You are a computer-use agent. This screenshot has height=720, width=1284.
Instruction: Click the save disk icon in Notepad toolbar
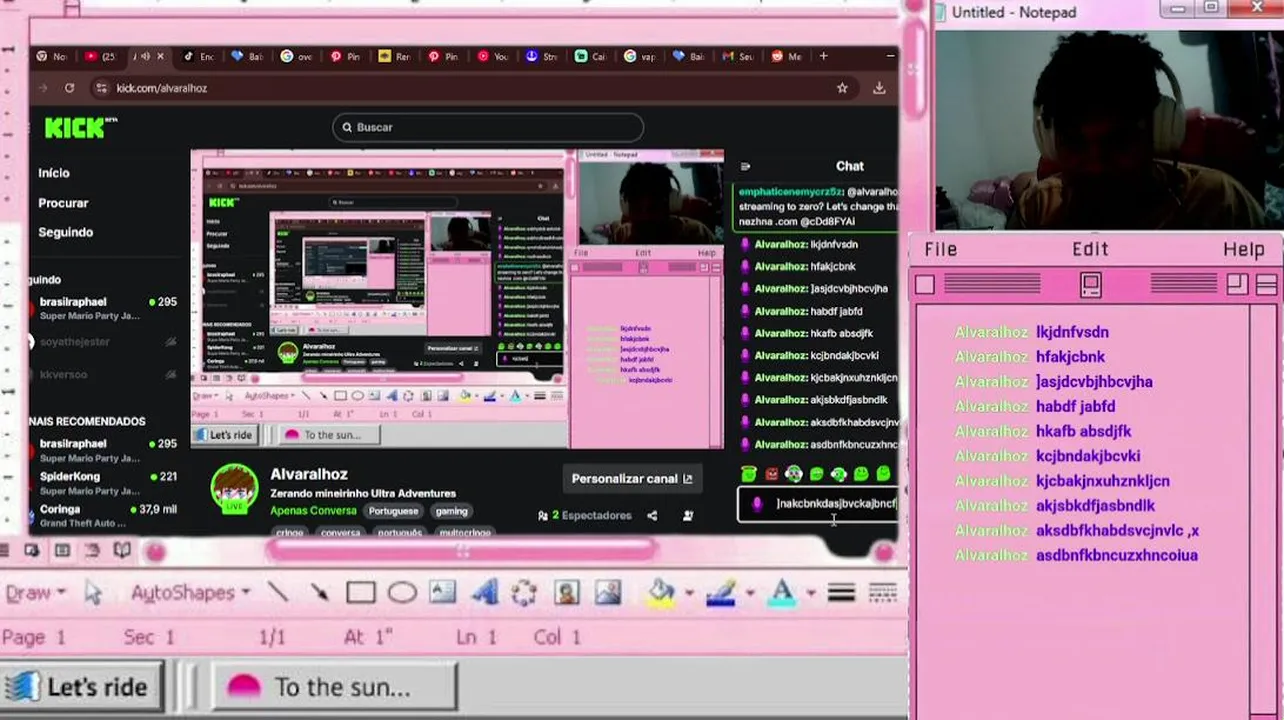click(1090, 286)
